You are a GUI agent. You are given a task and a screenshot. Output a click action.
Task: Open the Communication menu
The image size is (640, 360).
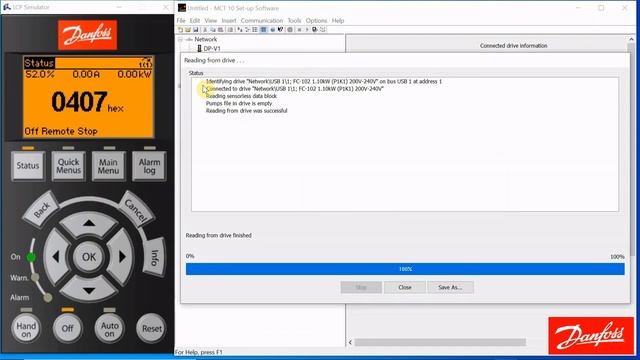(262, 20)
